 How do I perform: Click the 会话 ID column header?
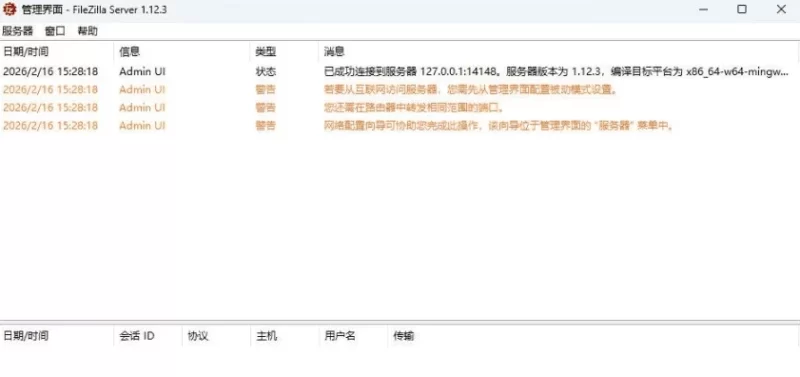(x=148, y=336)
